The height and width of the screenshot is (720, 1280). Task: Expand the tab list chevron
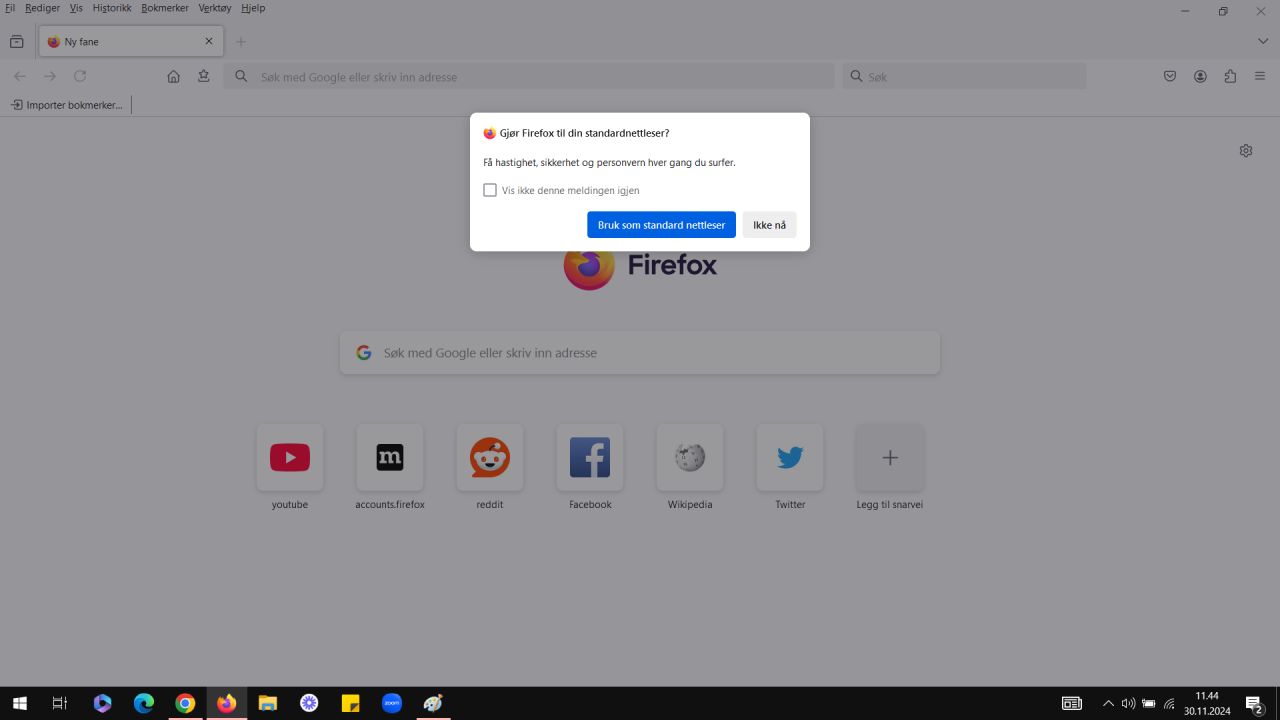(x=1262, y=41)
